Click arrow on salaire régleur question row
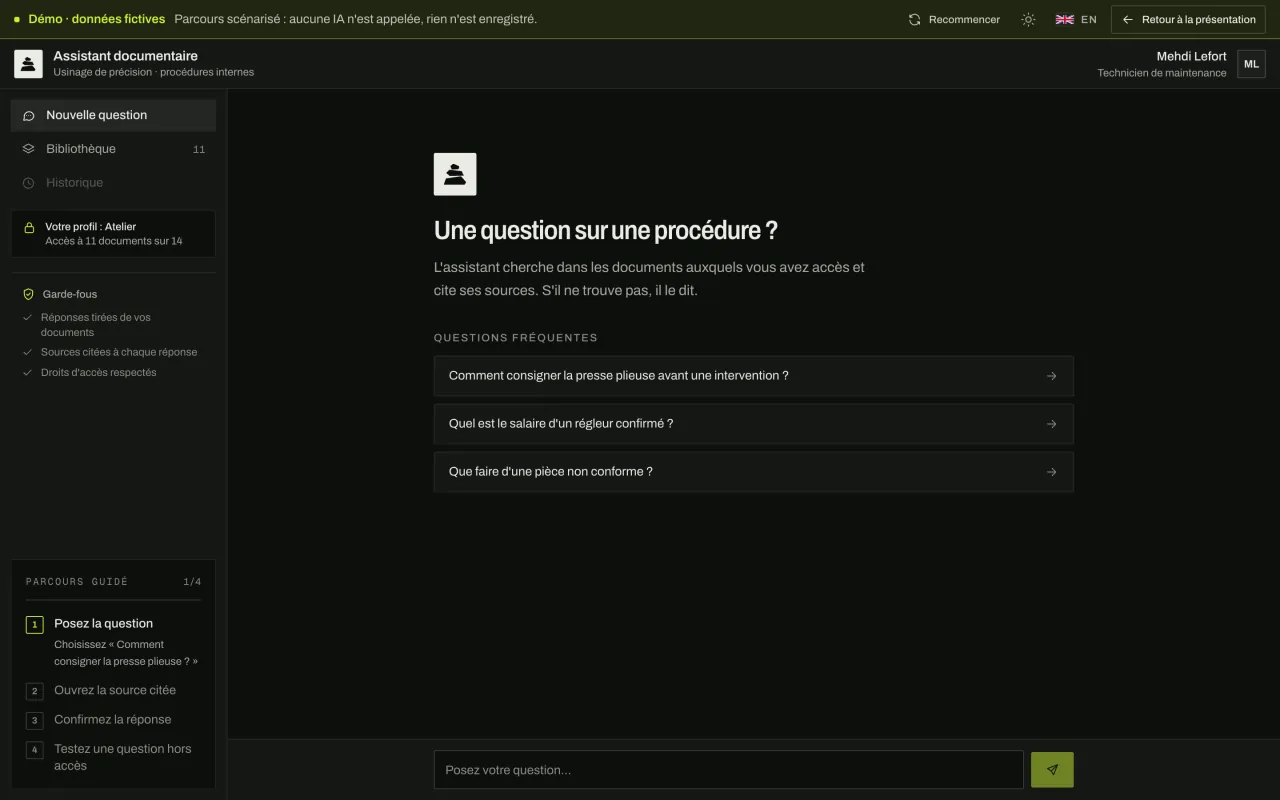 coord(1051,424)
